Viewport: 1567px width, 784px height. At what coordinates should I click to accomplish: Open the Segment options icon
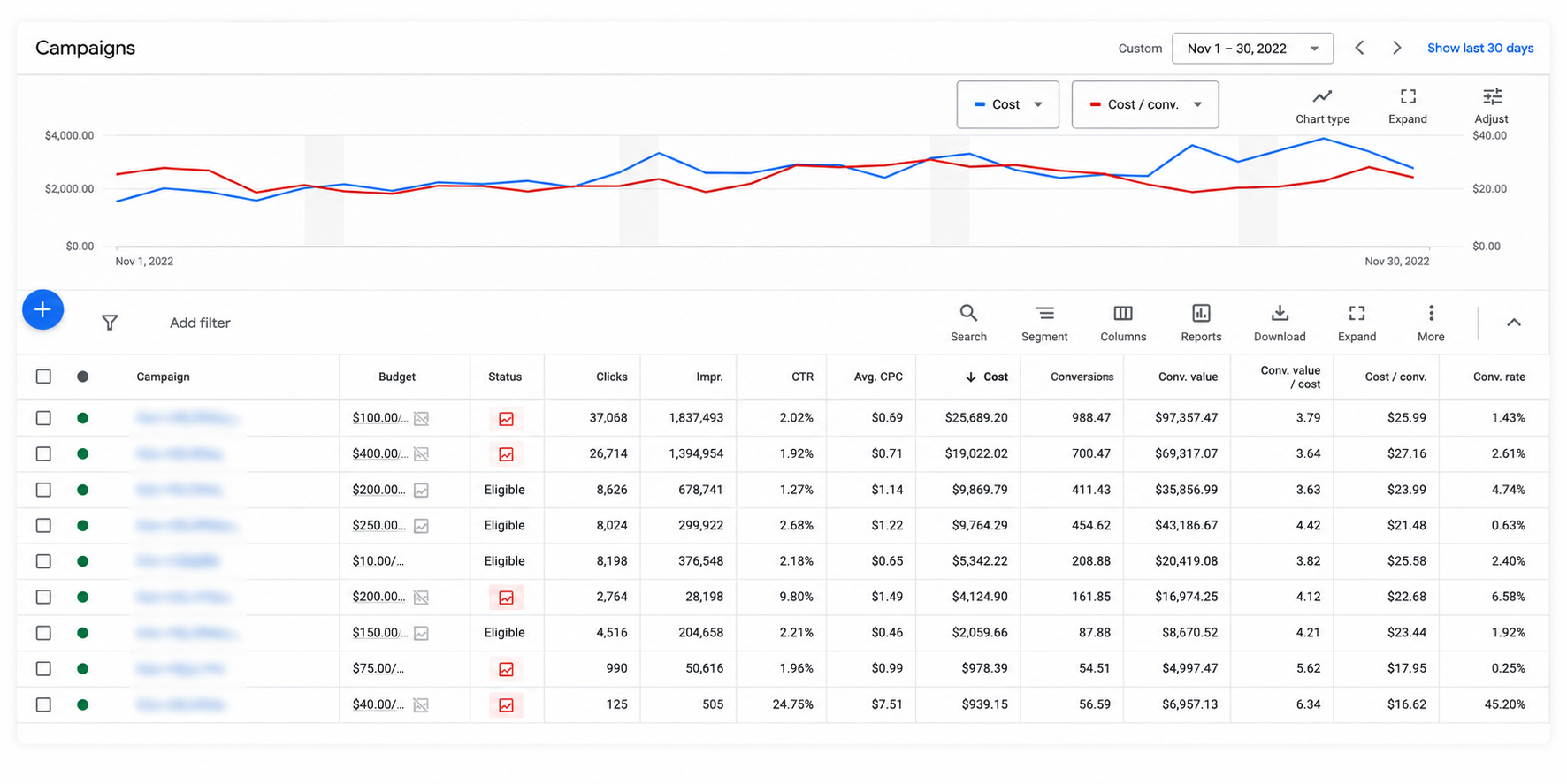coord(1044,323)
